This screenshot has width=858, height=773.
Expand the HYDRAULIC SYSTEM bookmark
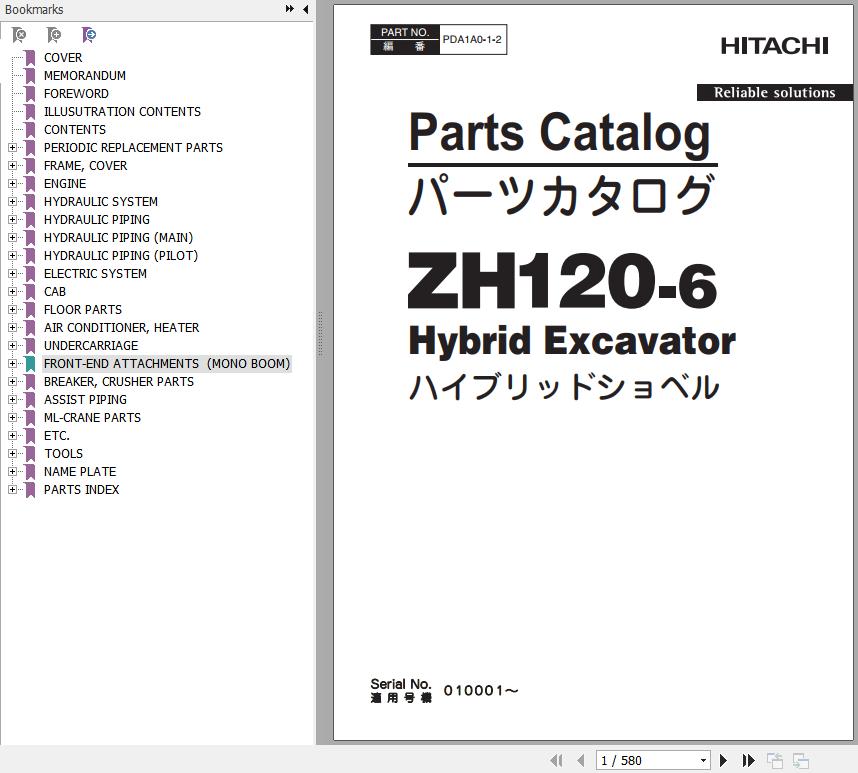(12, 202)
